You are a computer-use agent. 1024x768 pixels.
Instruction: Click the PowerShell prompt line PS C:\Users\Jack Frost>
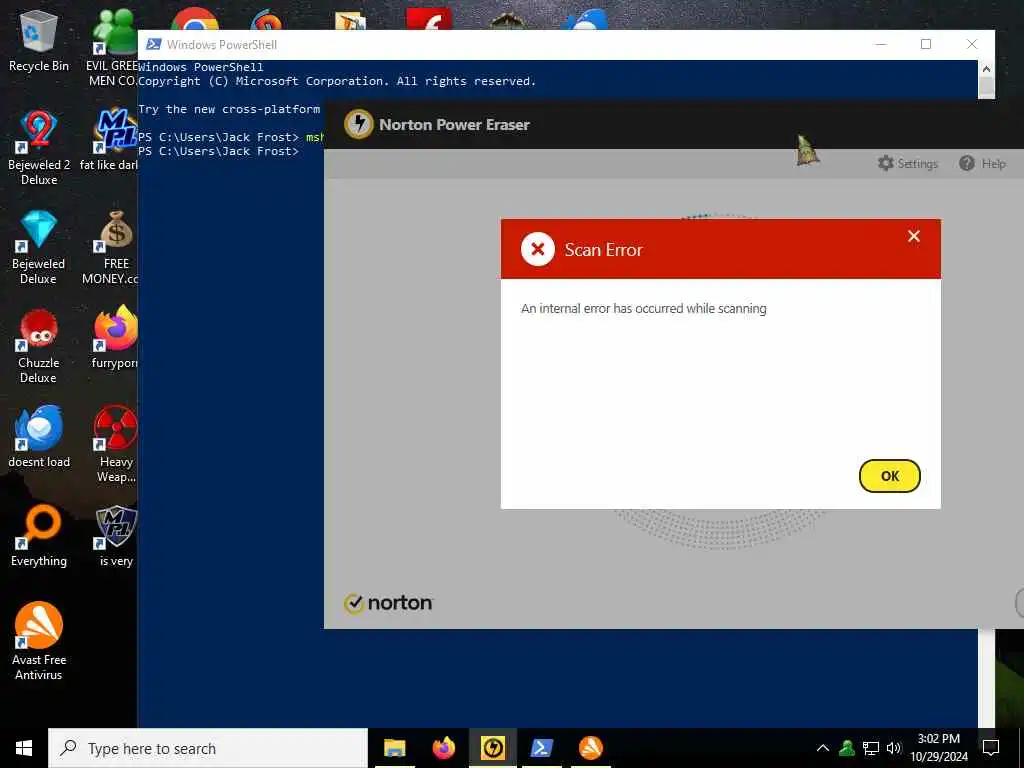219,151
